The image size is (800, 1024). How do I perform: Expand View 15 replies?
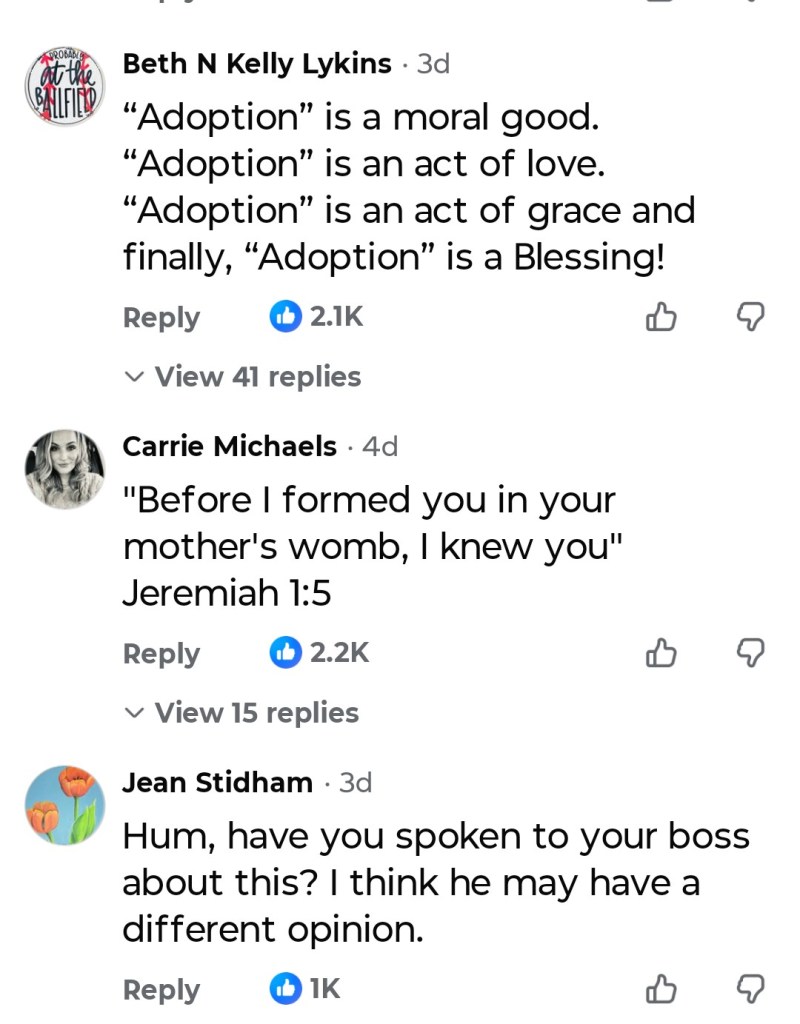(242, 713)
